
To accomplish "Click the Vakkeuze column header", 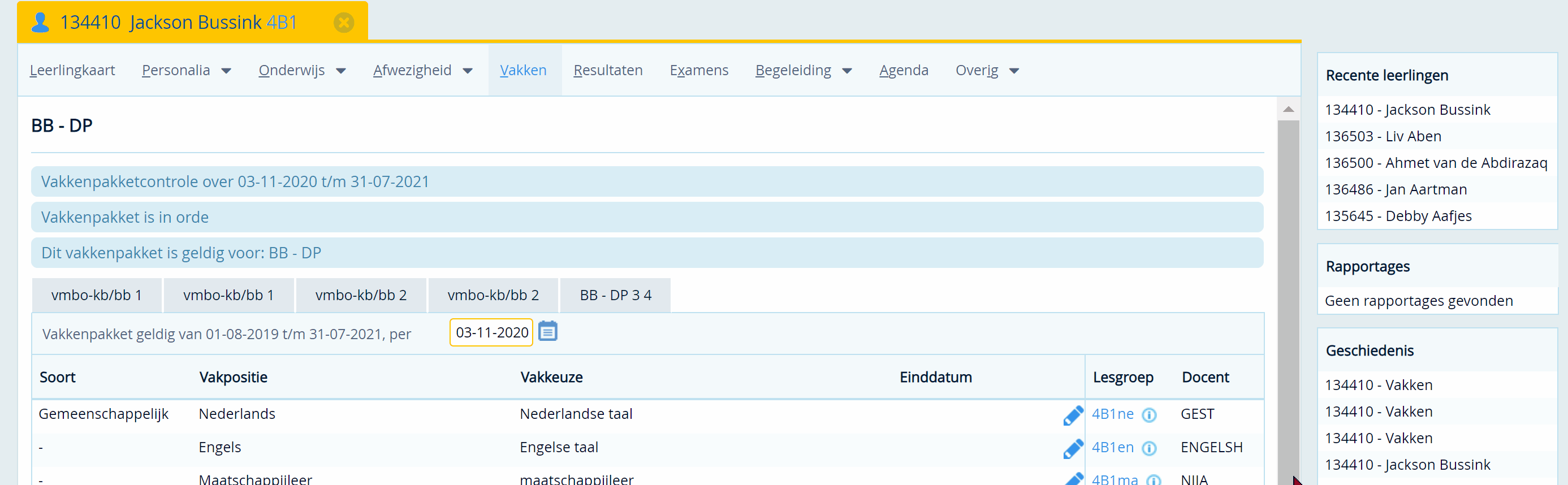I will click(x=551, y=377).
